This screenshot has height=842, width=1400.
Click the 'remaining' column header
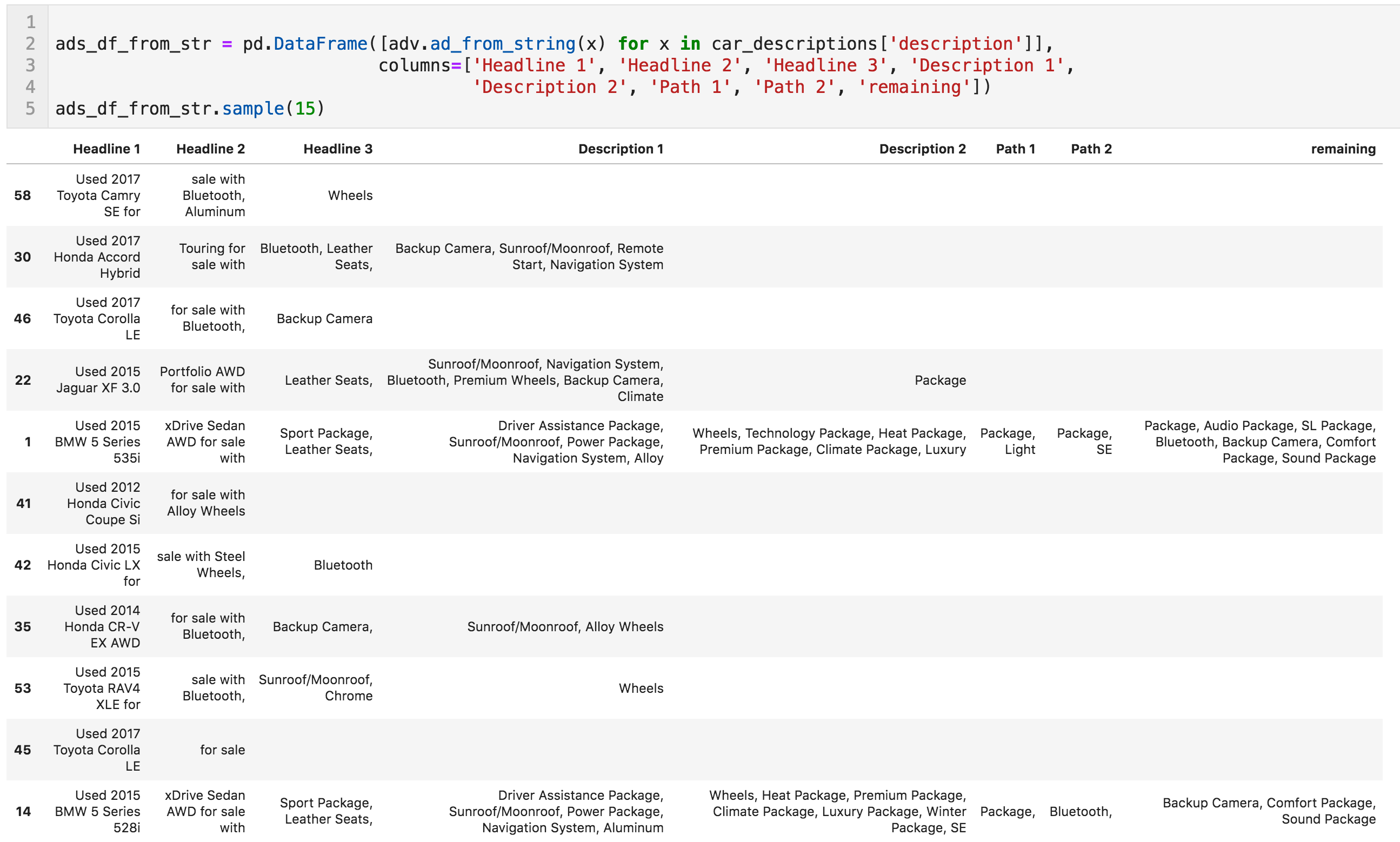coord(1343,149)
